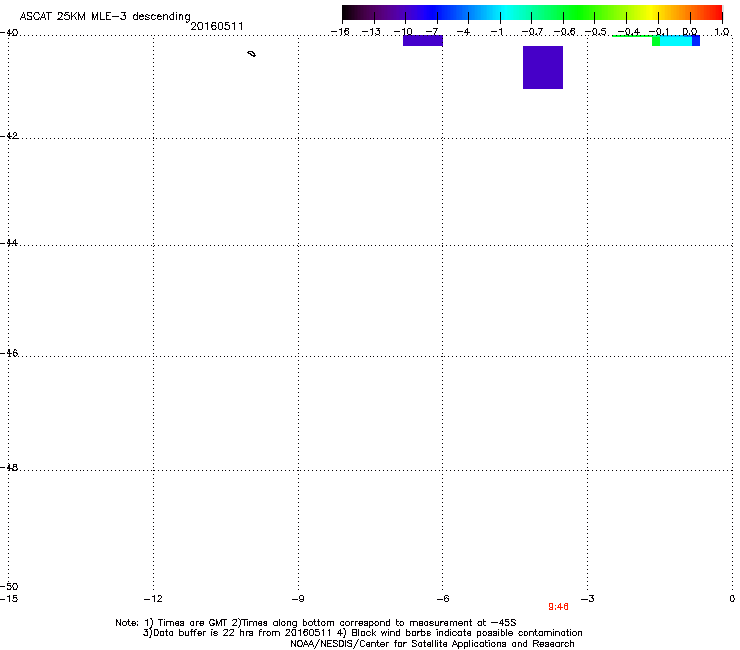This screenshot has height=650, width=740.
Task: Click the 'ASCAT 25KM MLE-3 descending' title
Action: [x=105, y=16]
